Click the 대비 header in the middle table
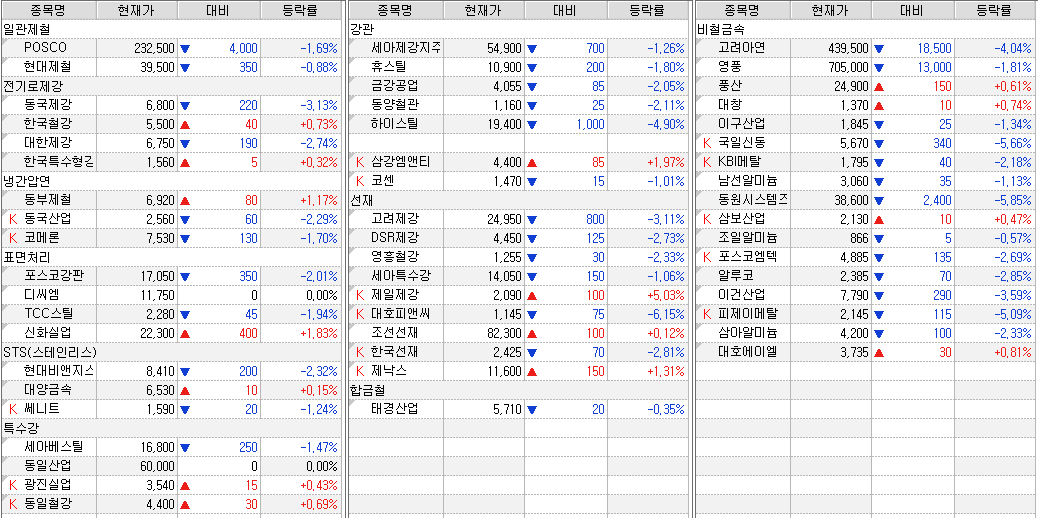Viewport: 1038px width, 518px height. tap(566, 10)
